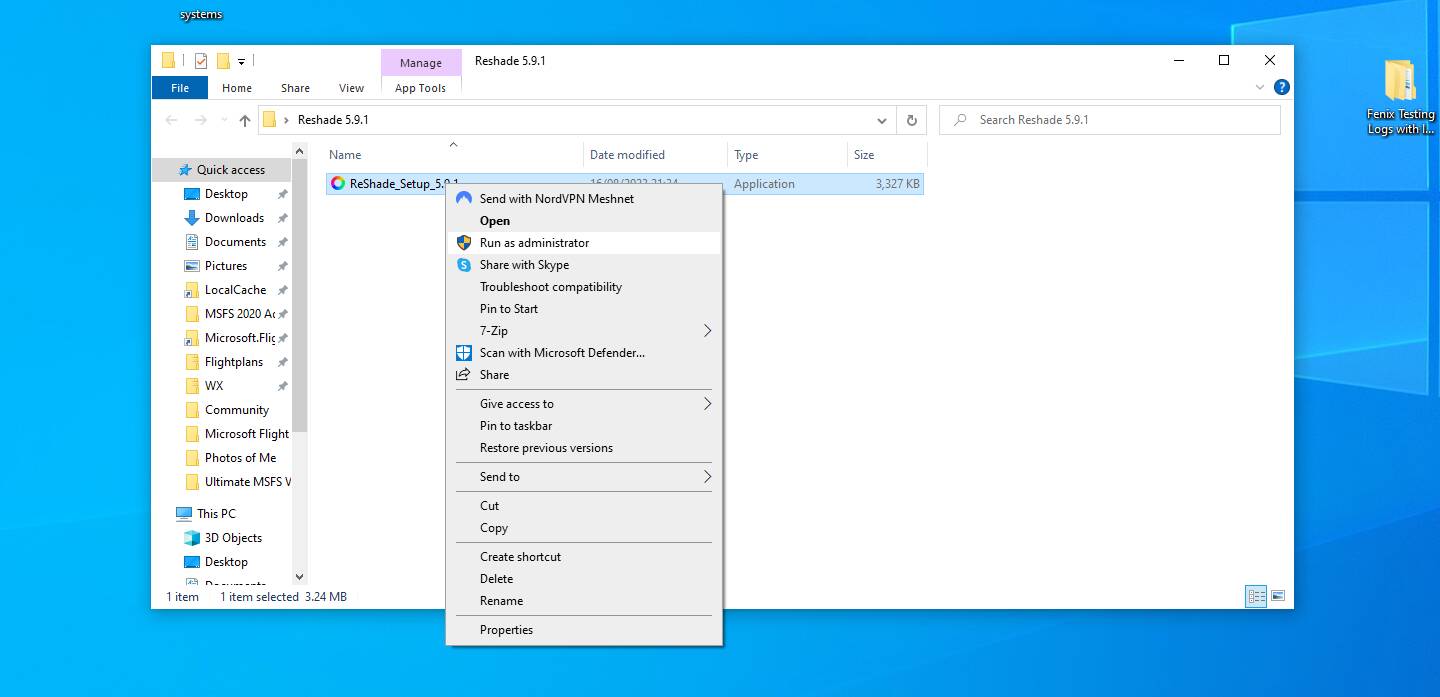Screen dimensions: 1440x697
Task: Refresh the Reshade 5.9.1 folder view
Action: point(911,120)
